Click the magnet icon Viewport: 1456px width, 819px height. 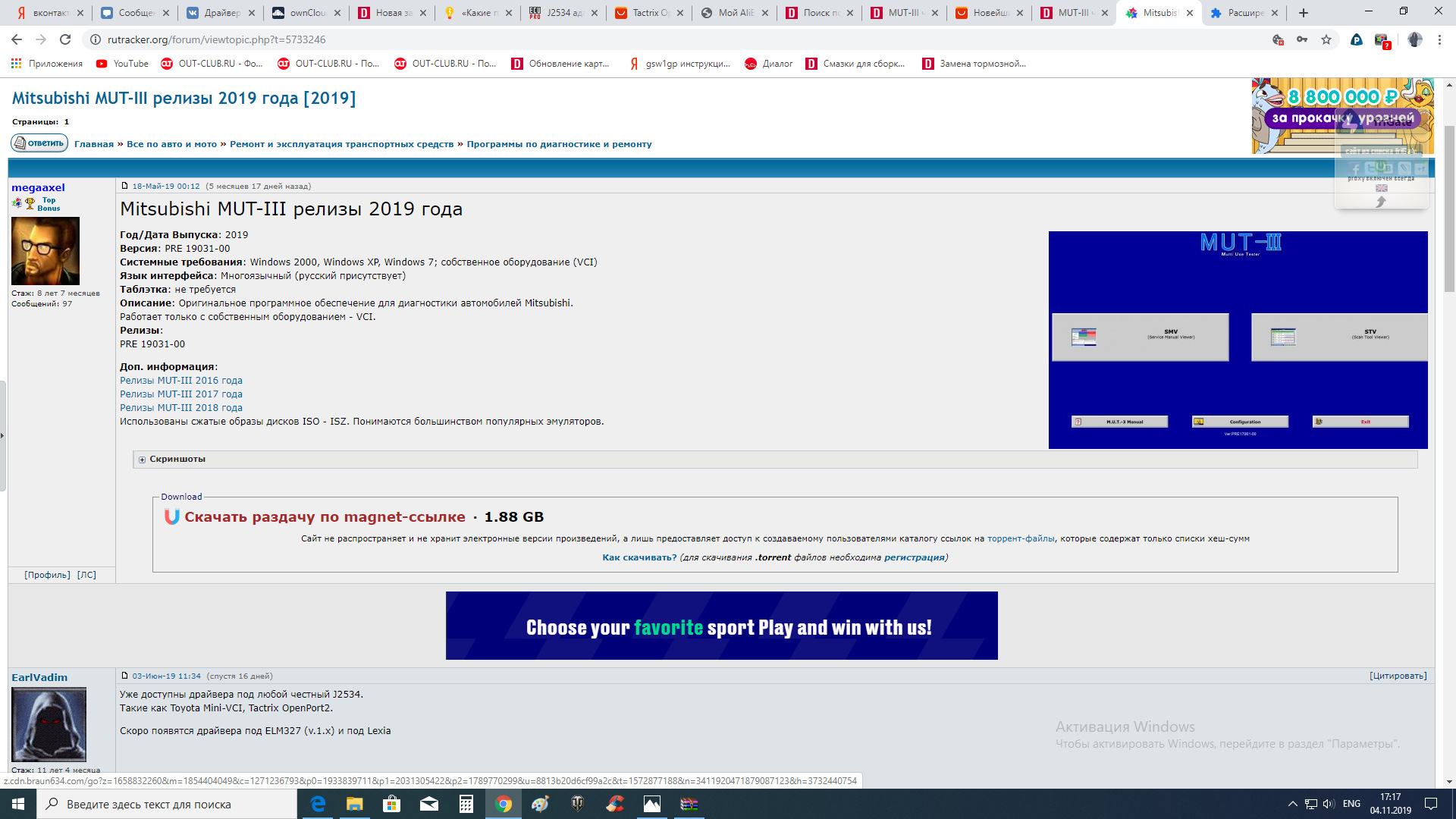[172, 517]
